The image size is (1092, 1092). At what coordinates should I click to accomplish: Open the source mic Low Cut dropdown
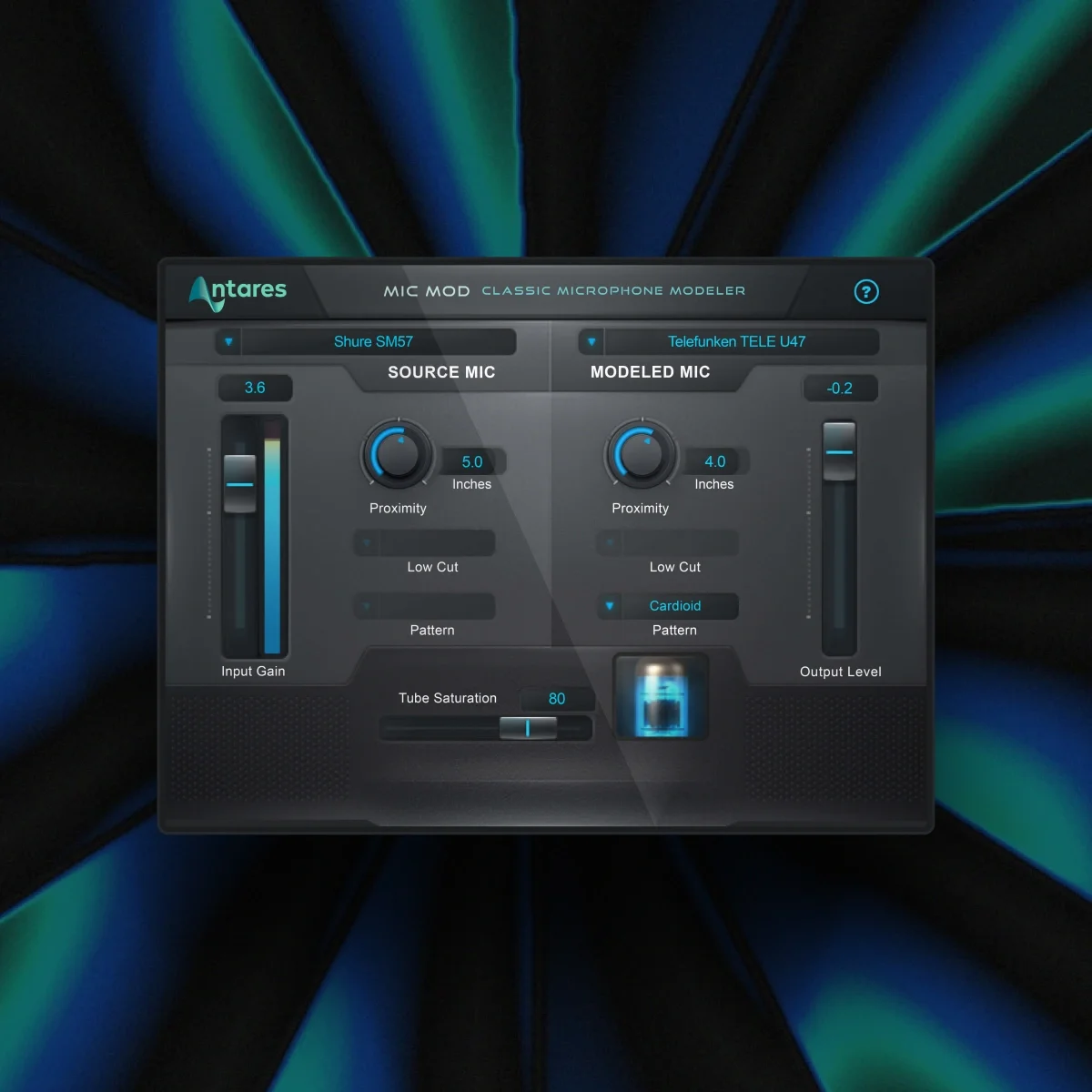[425, 543]
